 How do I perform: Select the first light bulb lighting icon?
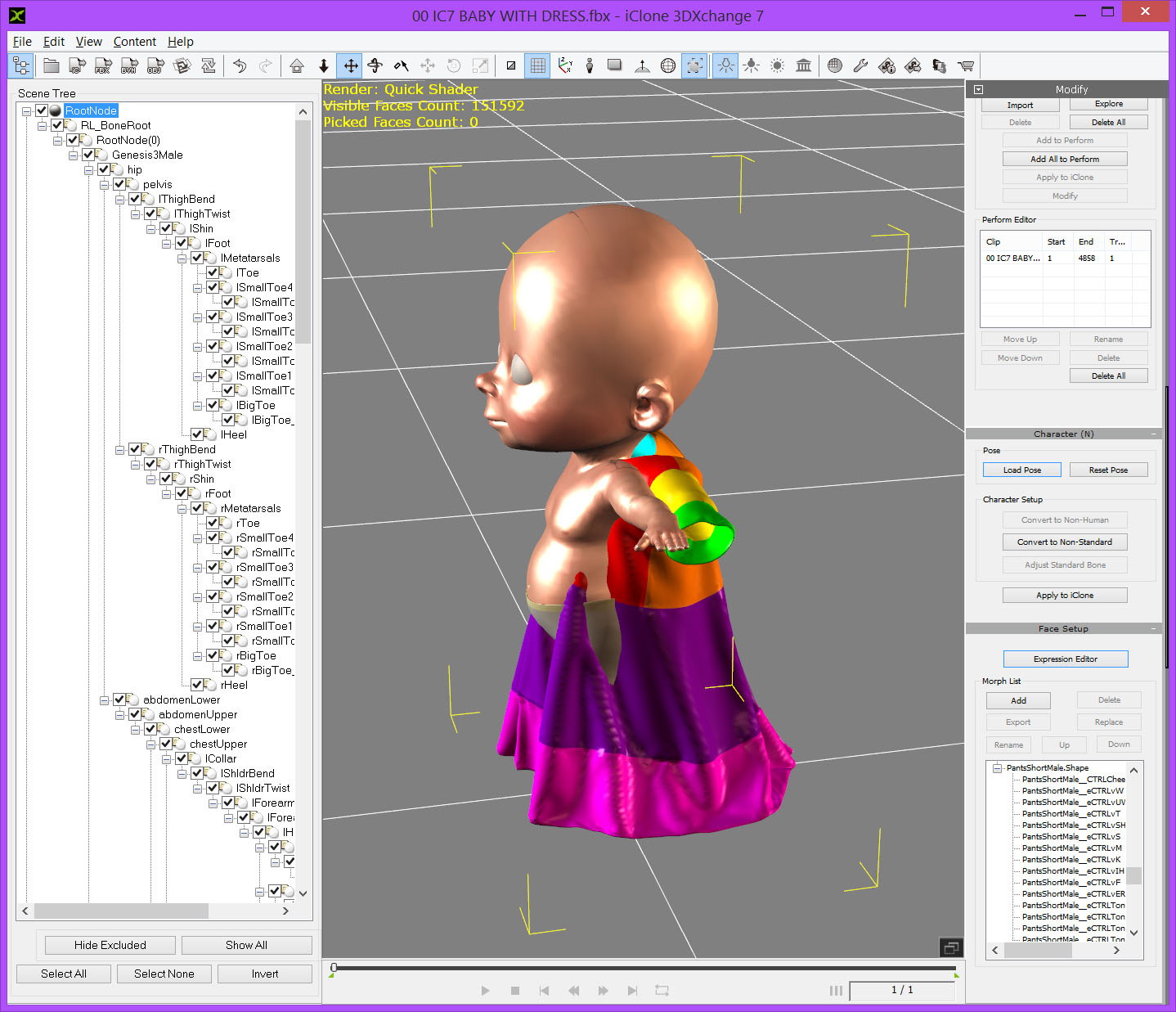click(x=725, y=65)
